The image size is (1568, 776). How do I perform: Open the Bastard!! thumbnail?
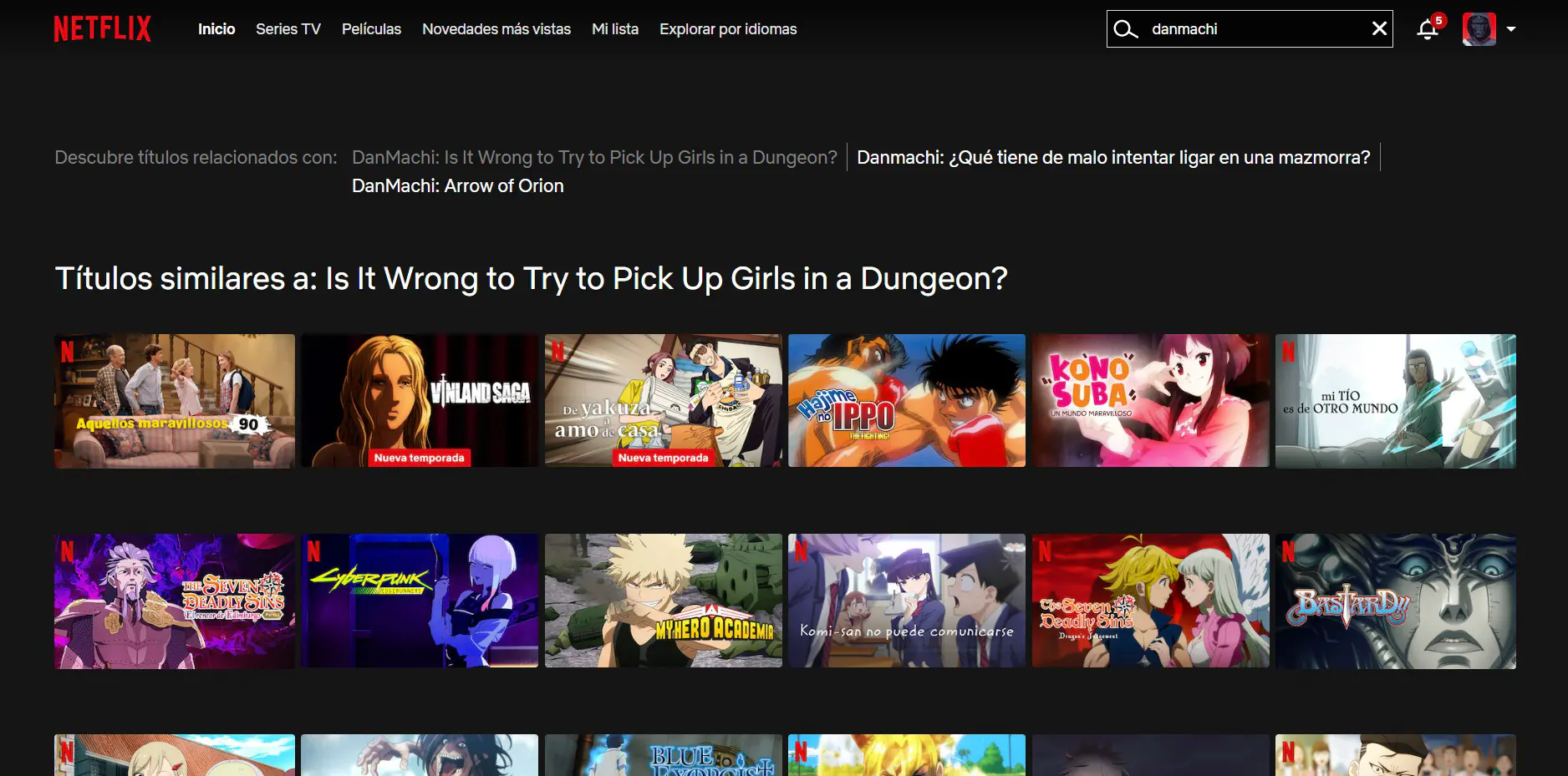[1396, 601]
